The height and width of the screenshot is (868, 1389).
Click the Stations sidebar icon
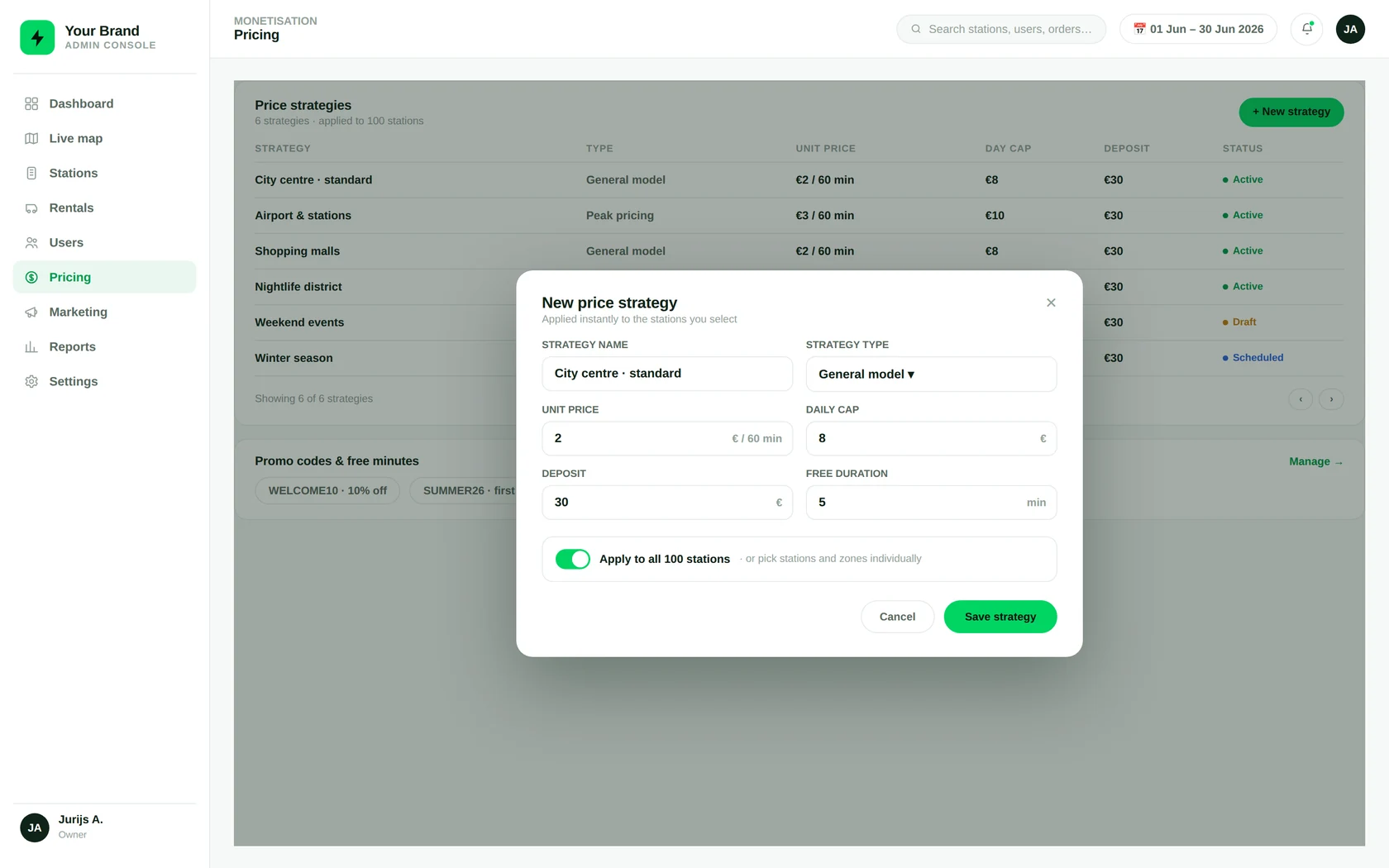tap(31, 173)
